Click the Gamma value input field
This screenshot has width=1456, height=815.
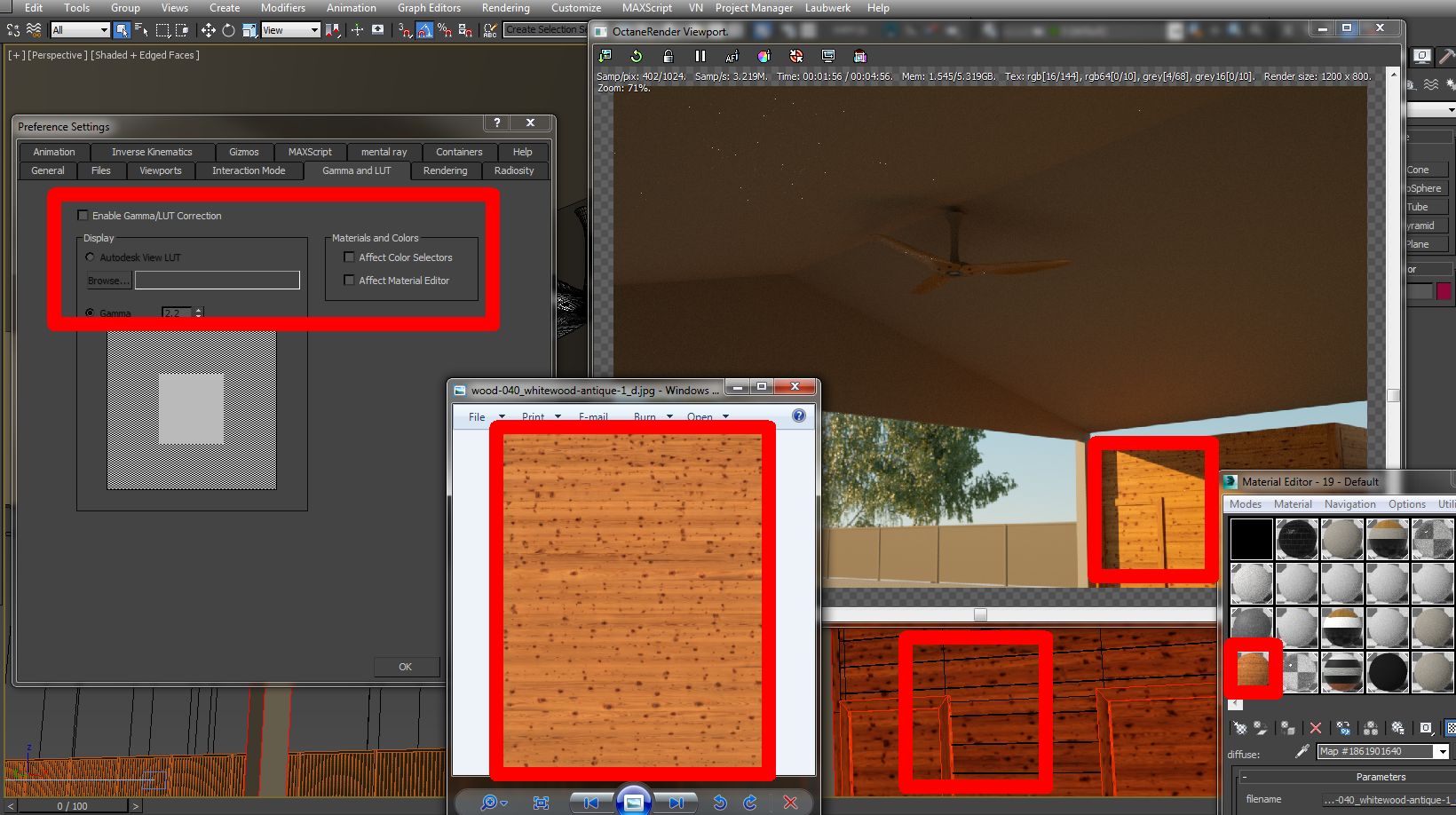tap(177, 313)
